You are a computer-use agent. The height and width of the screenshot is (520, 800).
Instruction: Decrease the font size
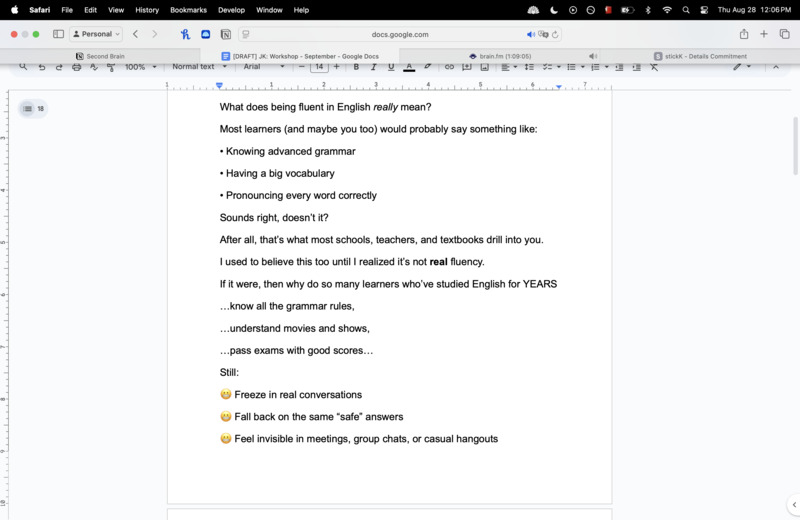[x=302, y=67]
